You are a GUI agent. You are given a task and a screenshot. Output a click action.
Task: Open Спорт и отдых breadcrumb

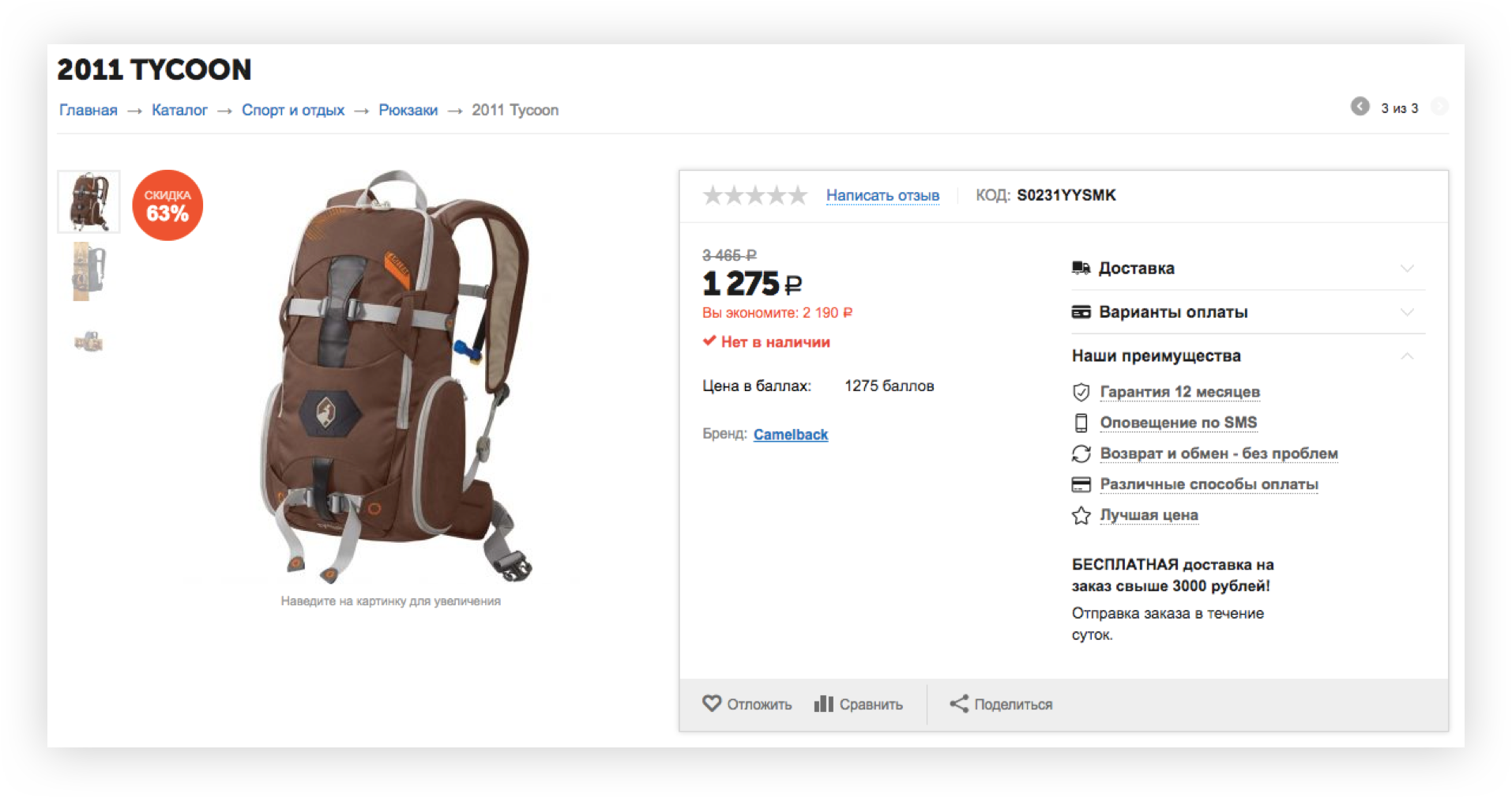[293, 110]
